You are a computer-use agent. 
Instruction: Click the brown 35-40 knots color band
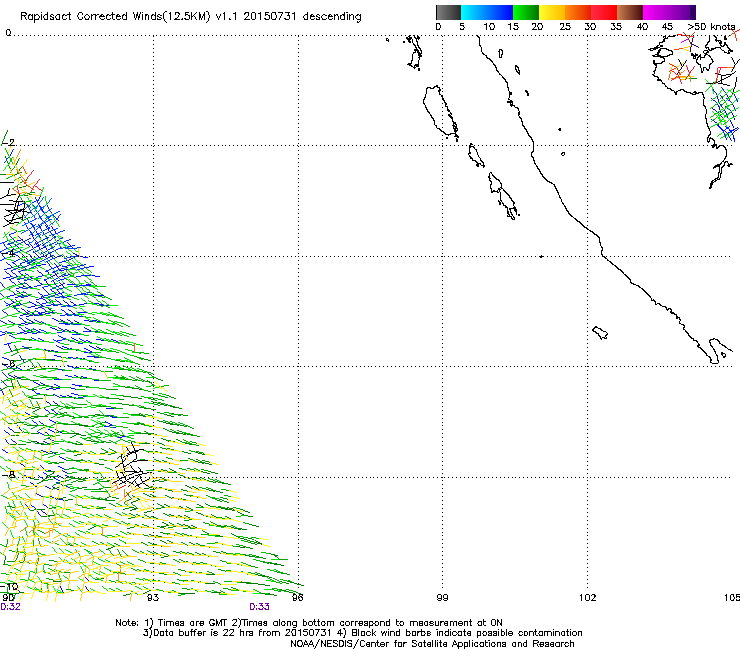tap(630, 12)
